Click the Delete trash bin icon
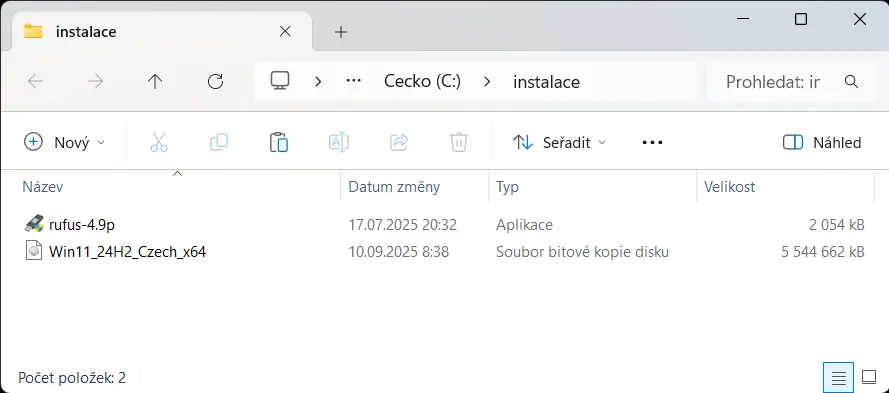 pos(459,142)
